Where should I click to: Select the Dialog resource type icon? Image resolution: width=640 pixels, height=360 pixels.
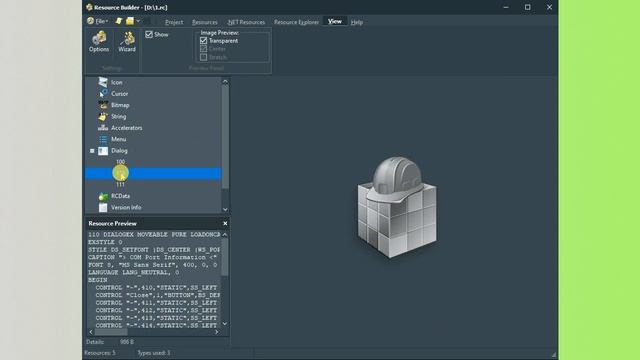click(x=103, y=151)
